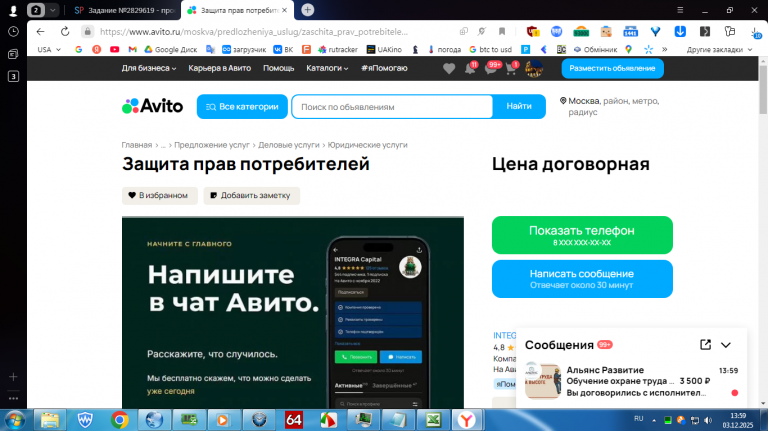
Task: Open history clock icon in browser sidebar
Action: tap(13, 31)
